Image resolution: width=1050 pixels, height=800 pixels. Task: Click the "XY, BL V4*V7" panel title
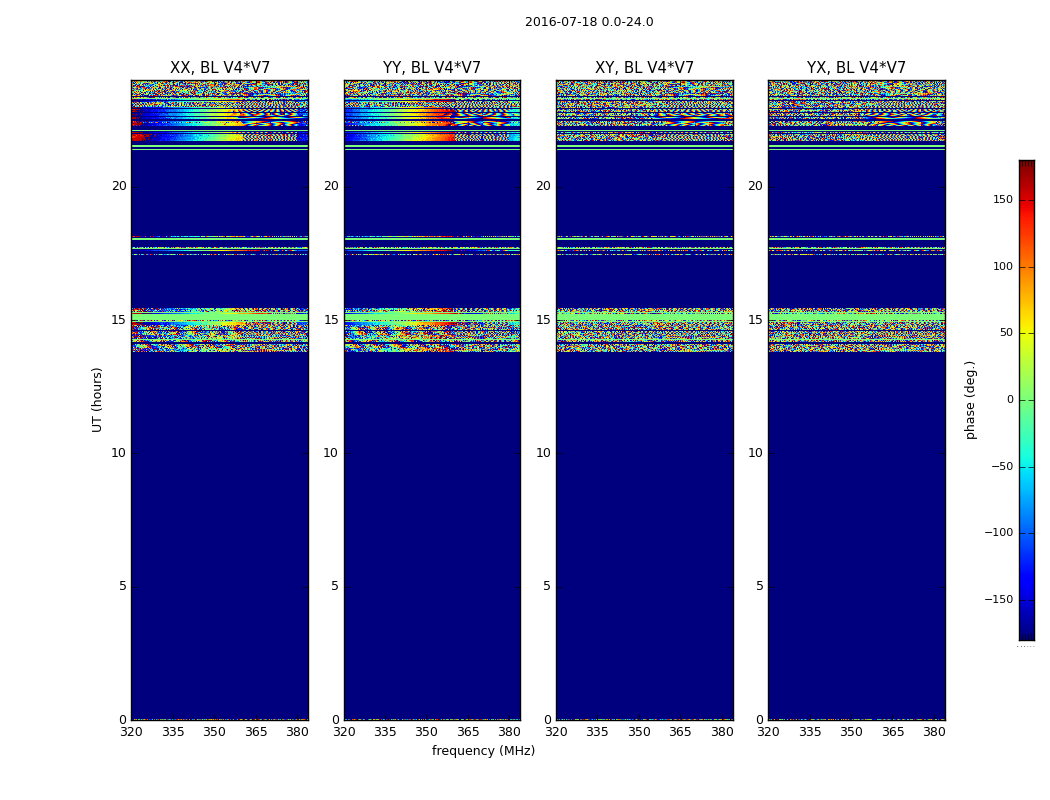point(644,68)
